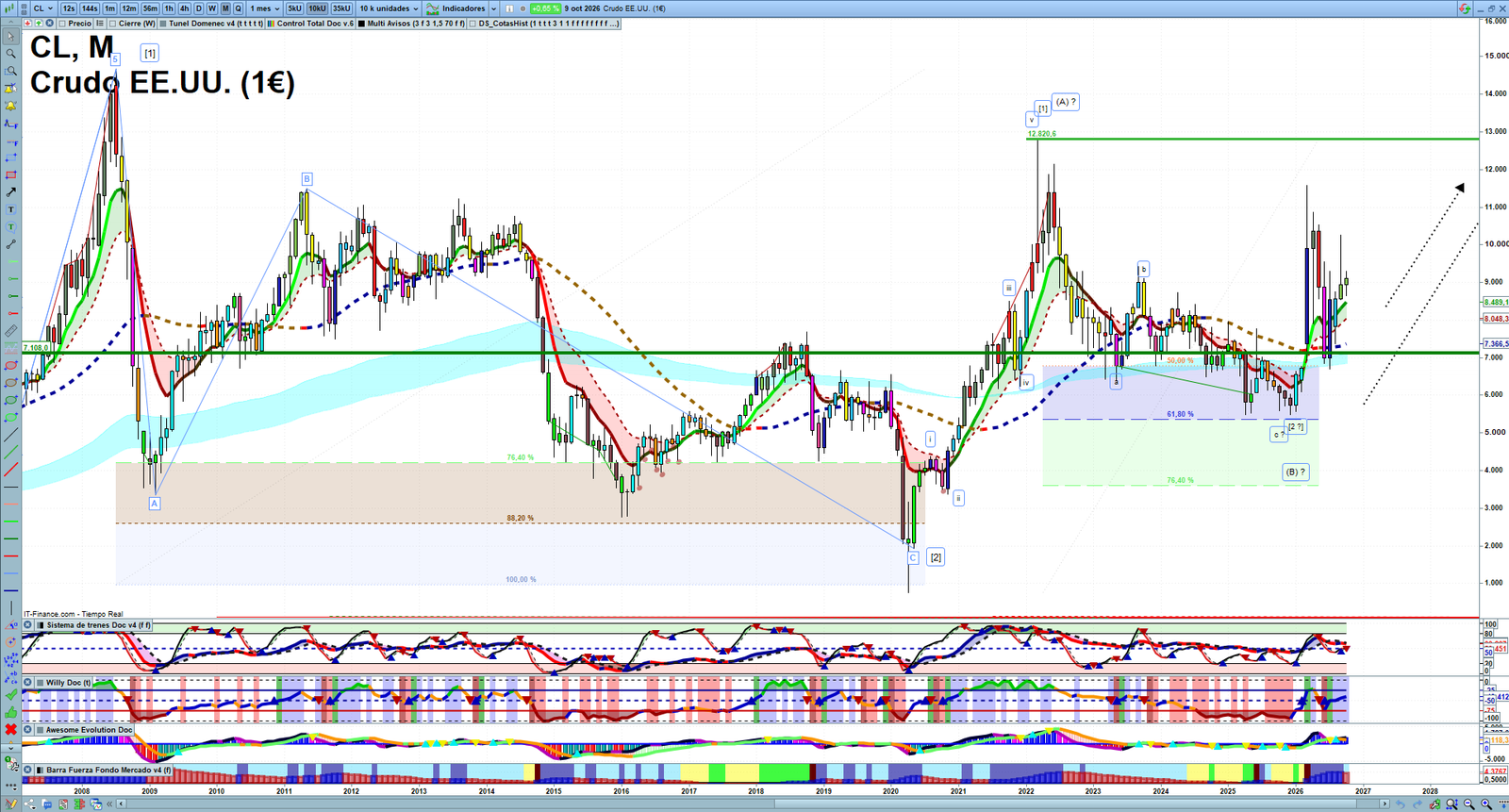Select the black arrow drawing tool

pyautogui.click(x=10, y=192)
